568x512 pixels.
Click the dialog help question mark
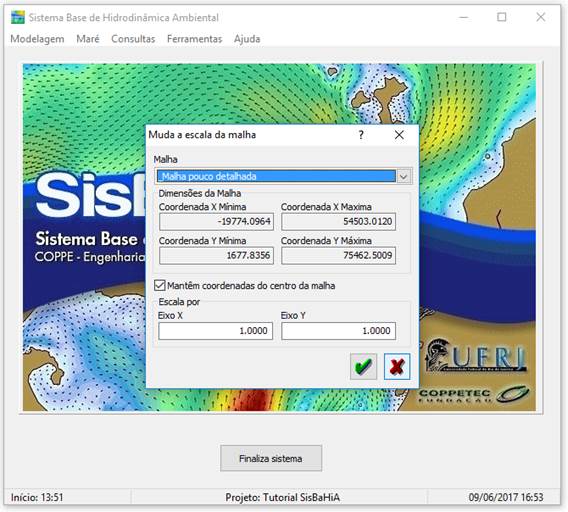[361, 135]
